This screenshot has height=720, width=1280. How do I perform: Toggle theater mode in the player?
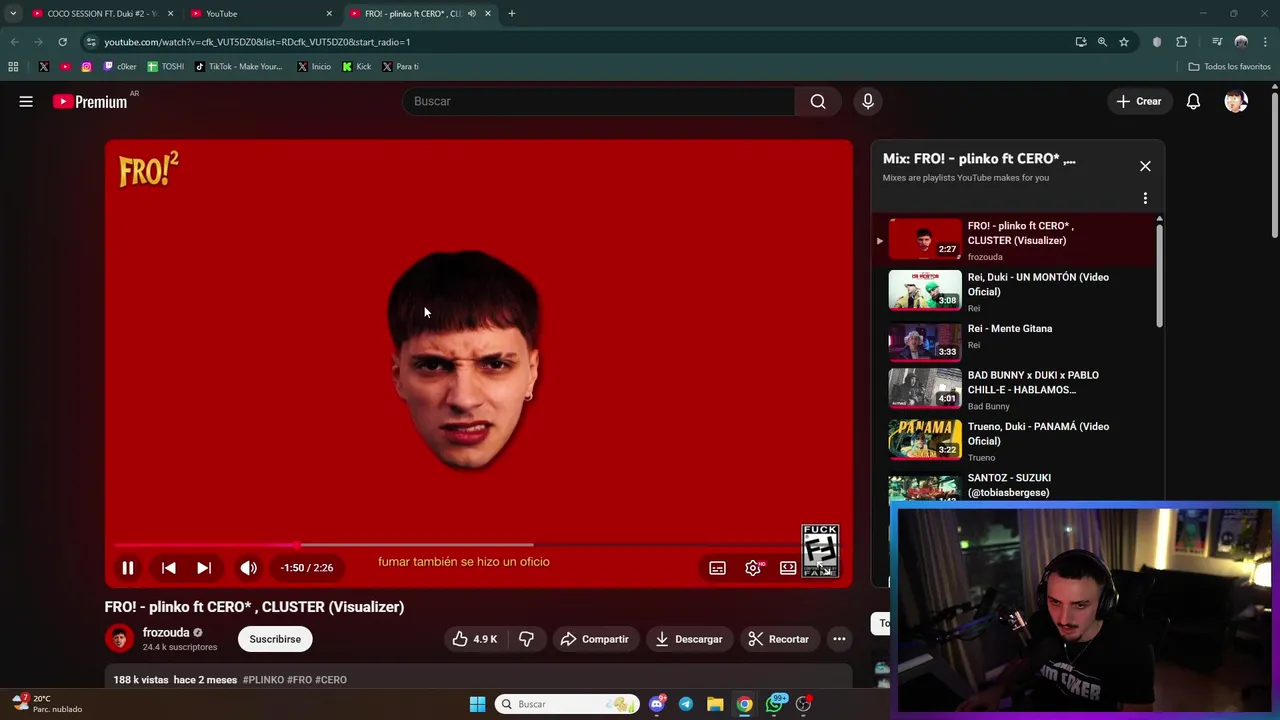(x=788, y=568)
